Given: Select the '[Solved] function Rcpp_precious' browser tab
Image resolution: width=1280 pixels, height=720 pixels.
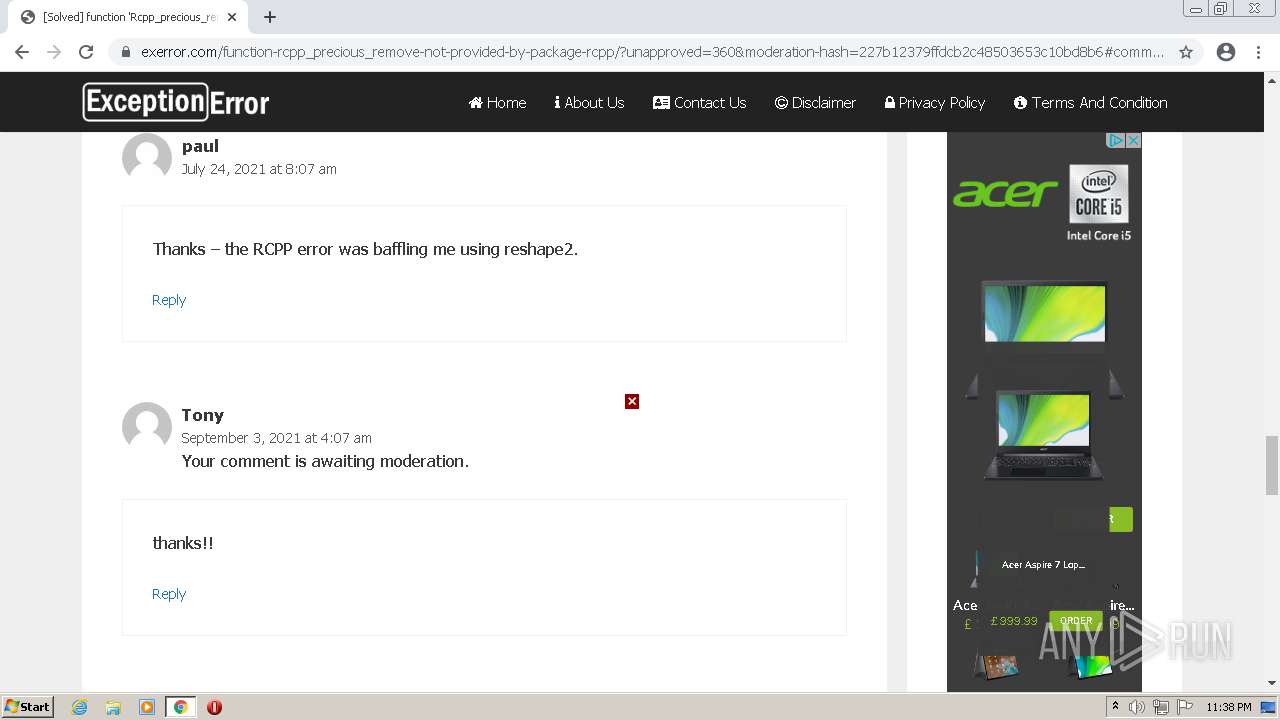Looking at the screenshot, I should click(x=128, y=17).
